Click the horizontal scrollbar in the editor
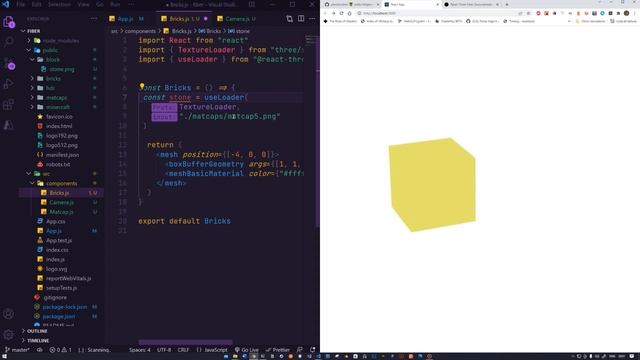The height and width of the screenshot is (360, 640). click(x=185, y=342)
